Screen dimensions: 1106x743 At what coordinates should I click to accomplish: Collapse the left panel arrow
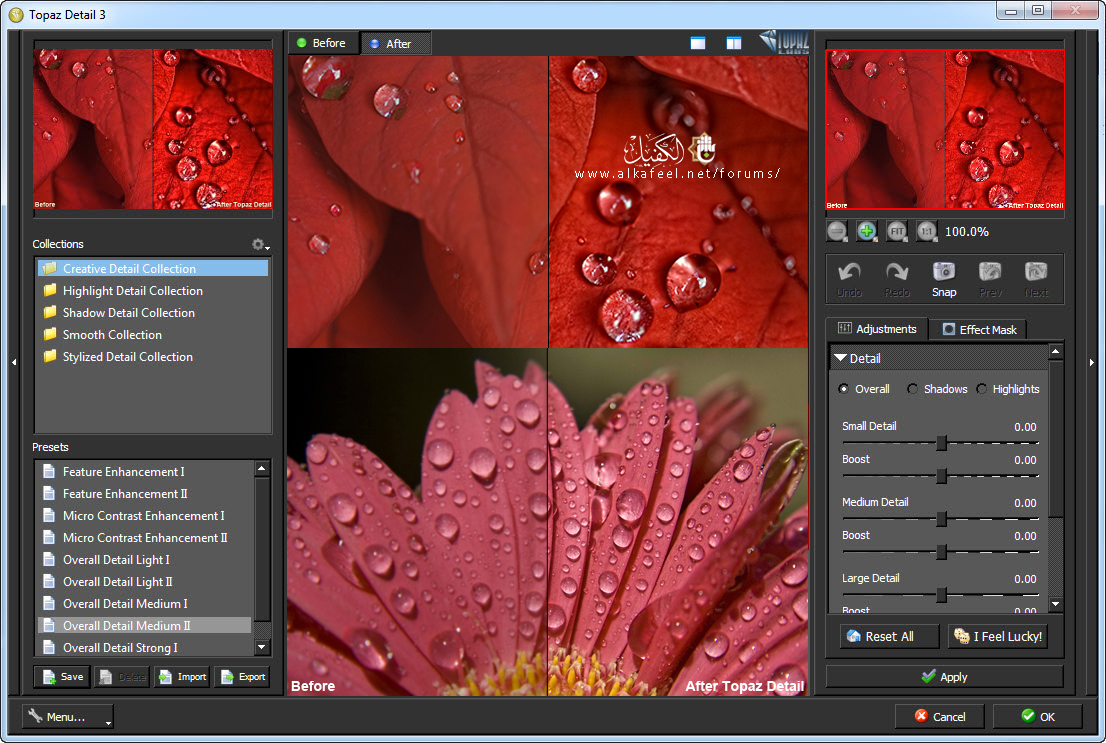click(x=14, y=362)
